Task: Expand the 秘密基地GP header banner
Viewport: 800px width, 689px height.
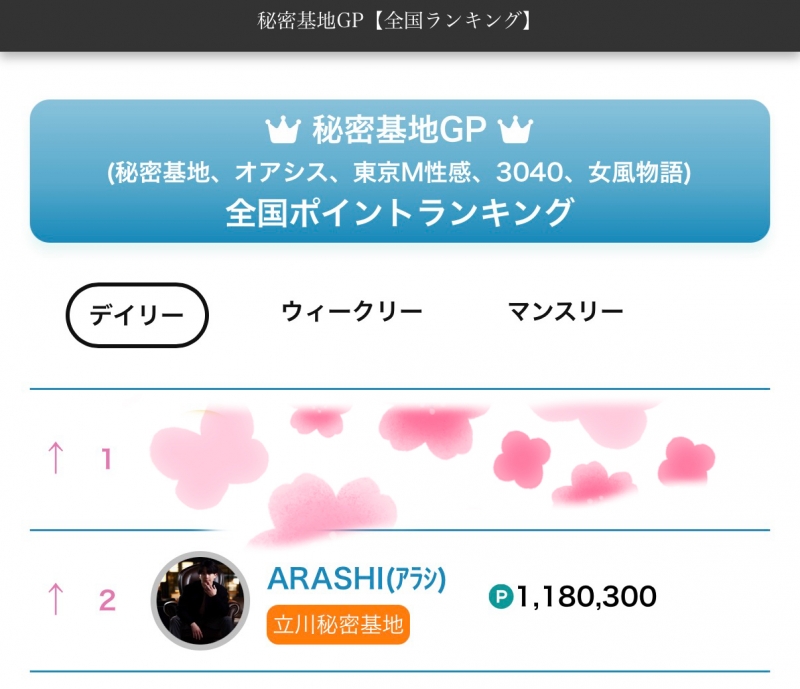Action: pyautogui.click(x=400, y=170)
